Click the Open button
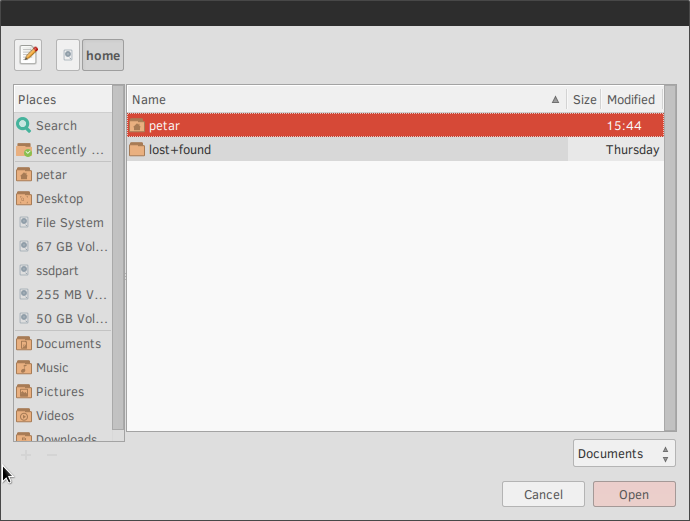The width and height of the screenshot is (690, 521). click(x=634, y=495)
